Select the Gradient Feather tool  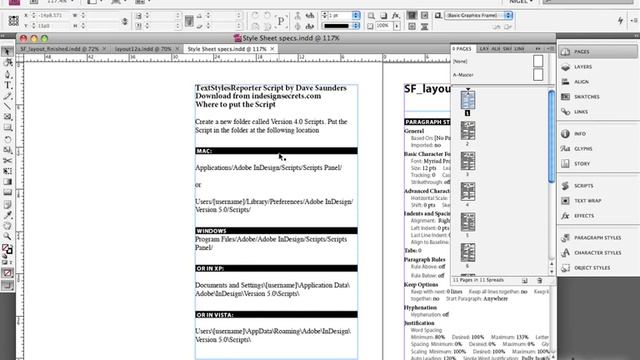(x=7, y=192)
